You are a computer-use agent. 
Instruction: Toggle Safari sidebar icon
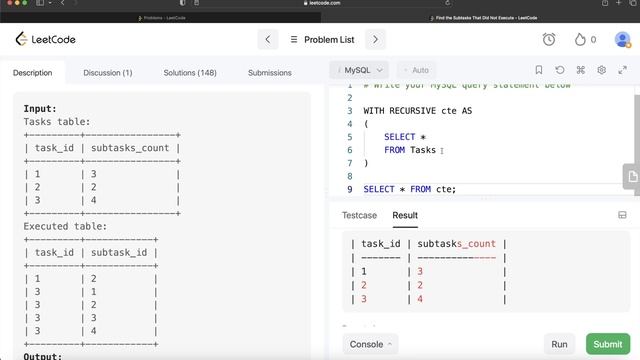point(40,3)
